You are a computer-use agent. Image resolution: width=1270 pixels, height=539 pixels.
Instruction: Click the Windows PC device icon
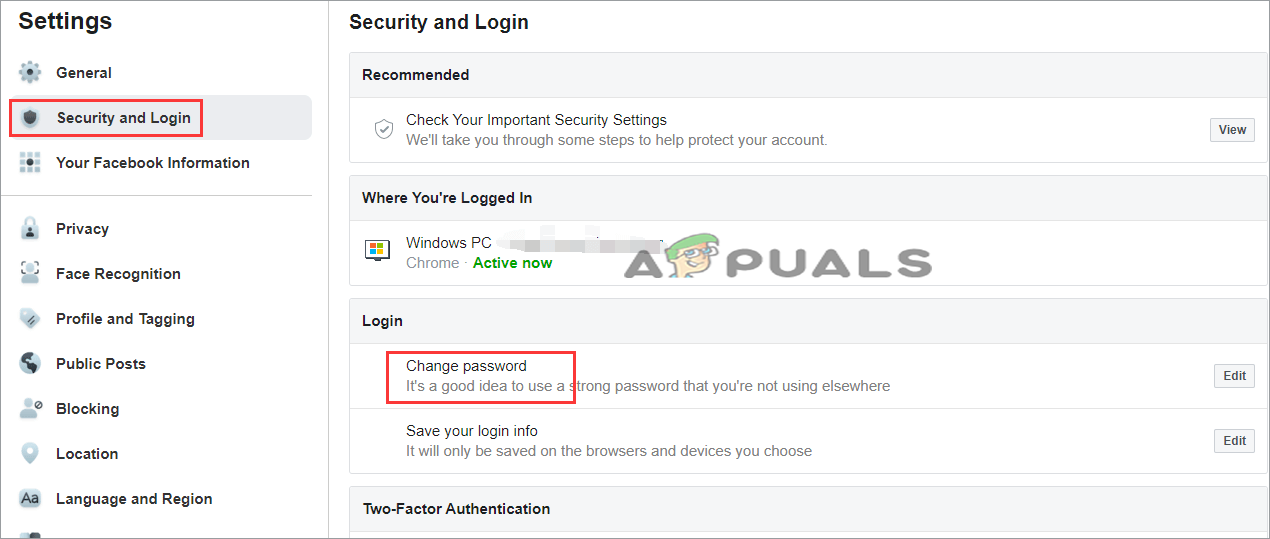point(377,251)
